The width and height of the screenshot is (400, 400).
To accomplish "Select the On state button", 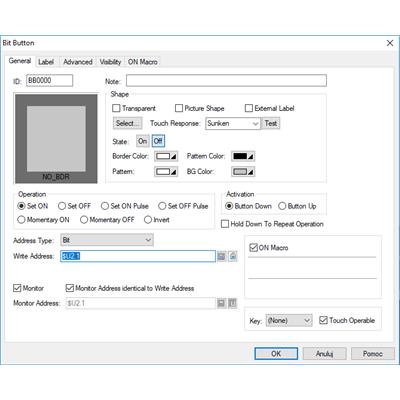I will point(142,141).
